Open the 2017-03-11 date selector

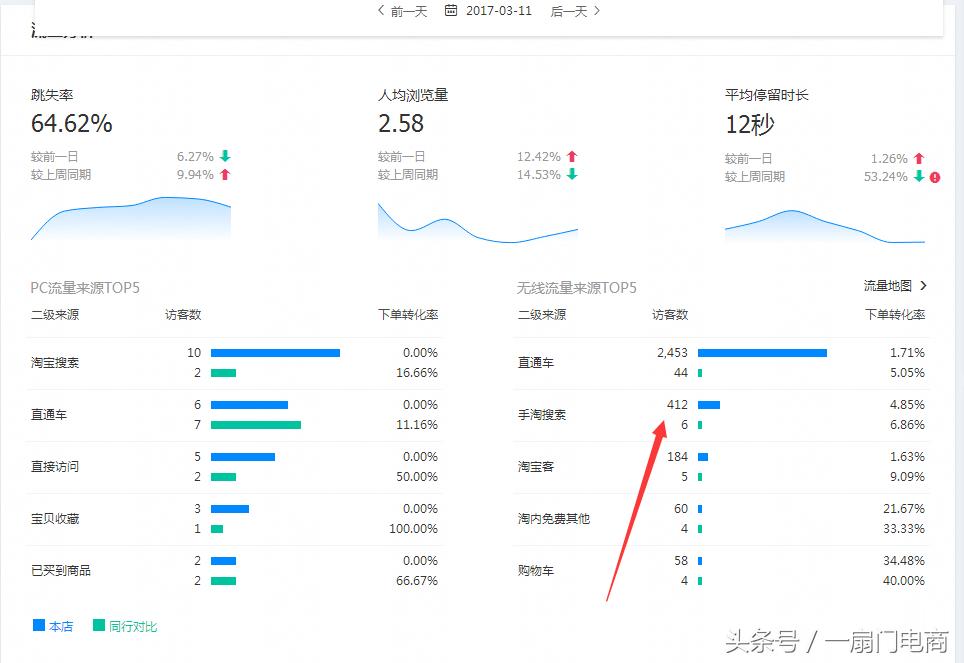[x=498, y=11]
